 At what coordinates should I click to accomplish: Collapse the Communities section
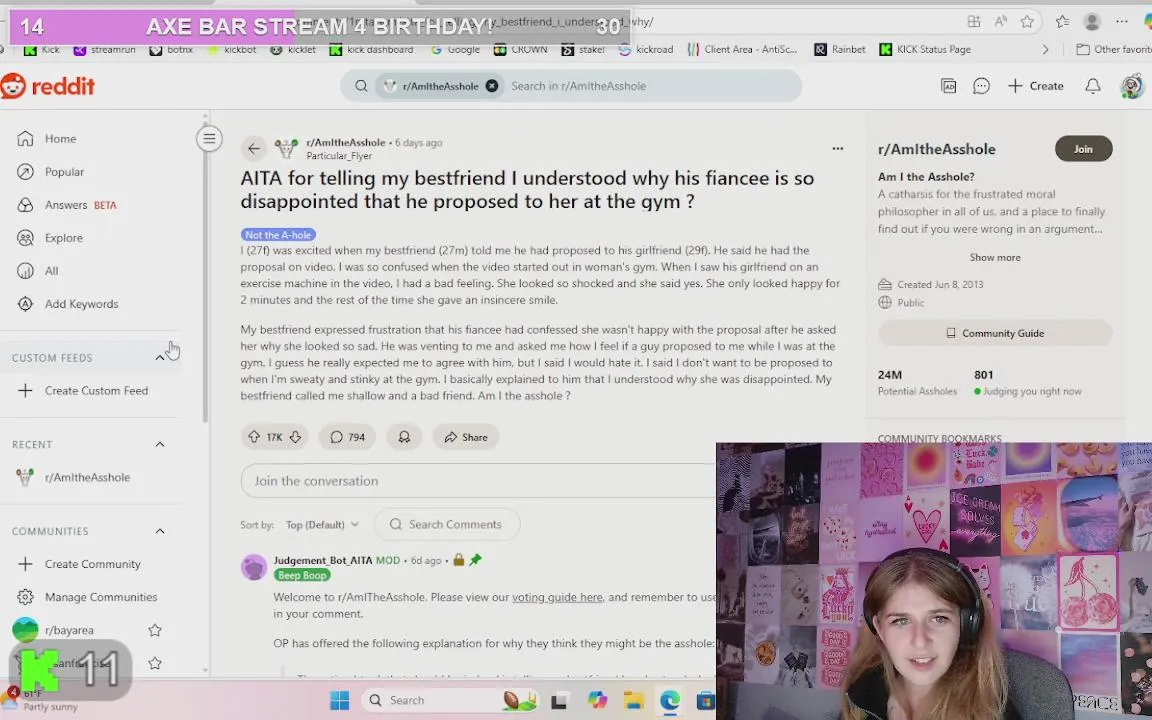[x=159, y=531]
